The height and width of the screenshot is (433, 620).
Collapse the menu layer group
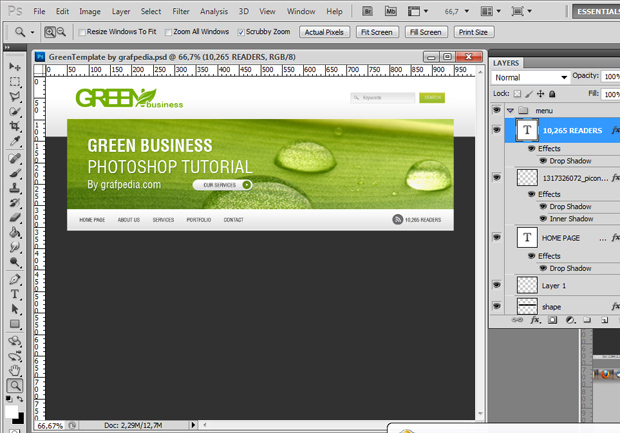pyautogui.click(x=510, y=111)
